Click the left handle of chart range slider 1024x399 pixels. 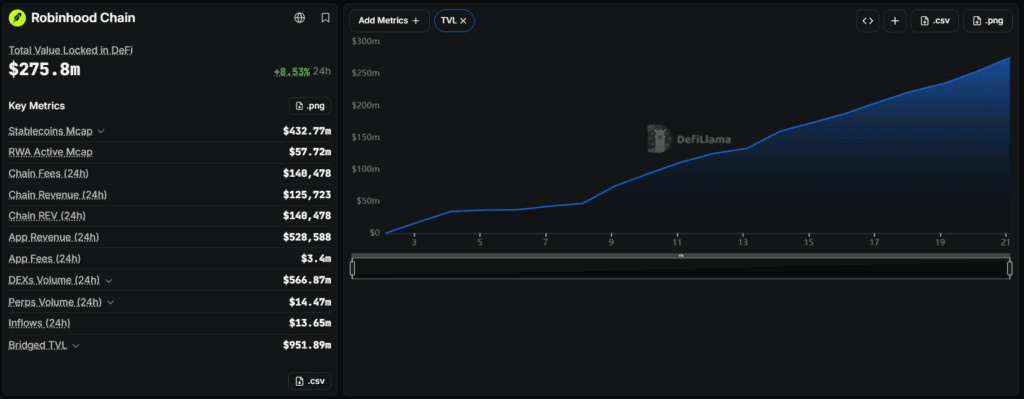[x=353, y=268]
